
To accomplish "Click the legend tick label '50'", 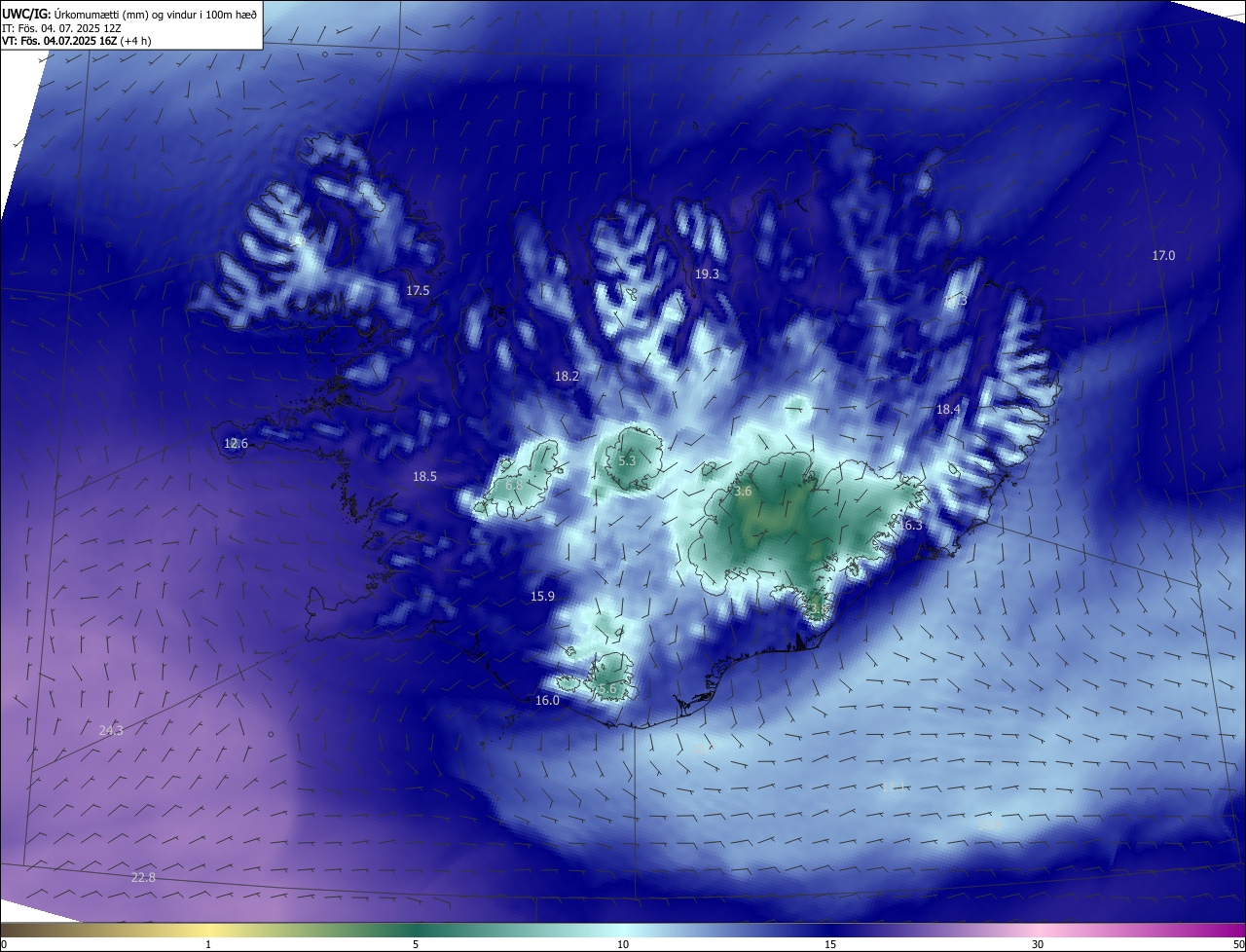I will 1238,944.
